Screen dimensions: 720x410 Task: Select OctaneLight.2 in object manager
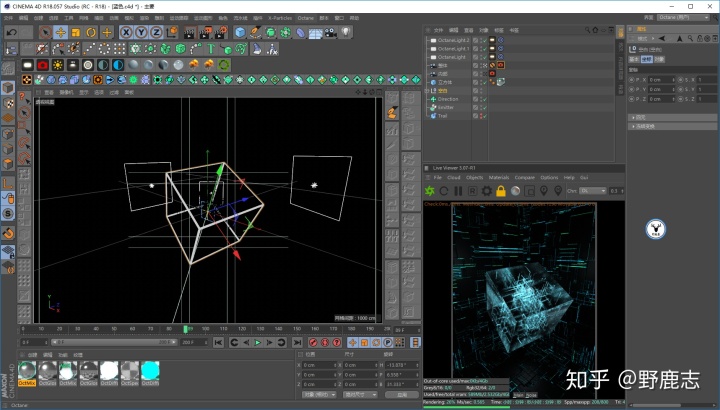454,40
